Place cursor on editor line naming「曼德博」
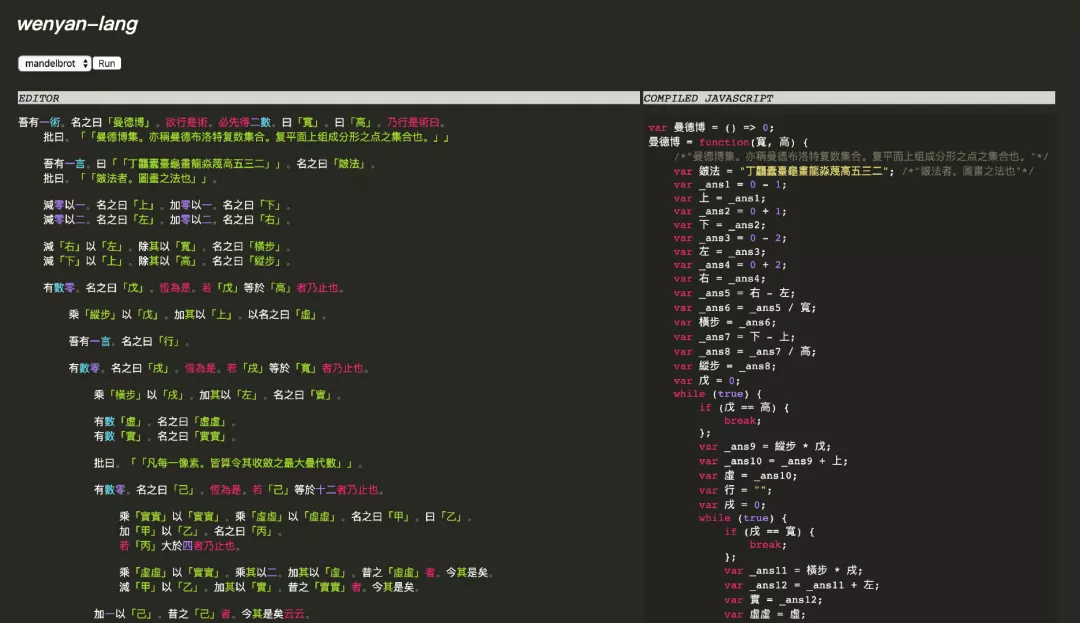Screen dimensions: 1080x623 click(233, 123)
